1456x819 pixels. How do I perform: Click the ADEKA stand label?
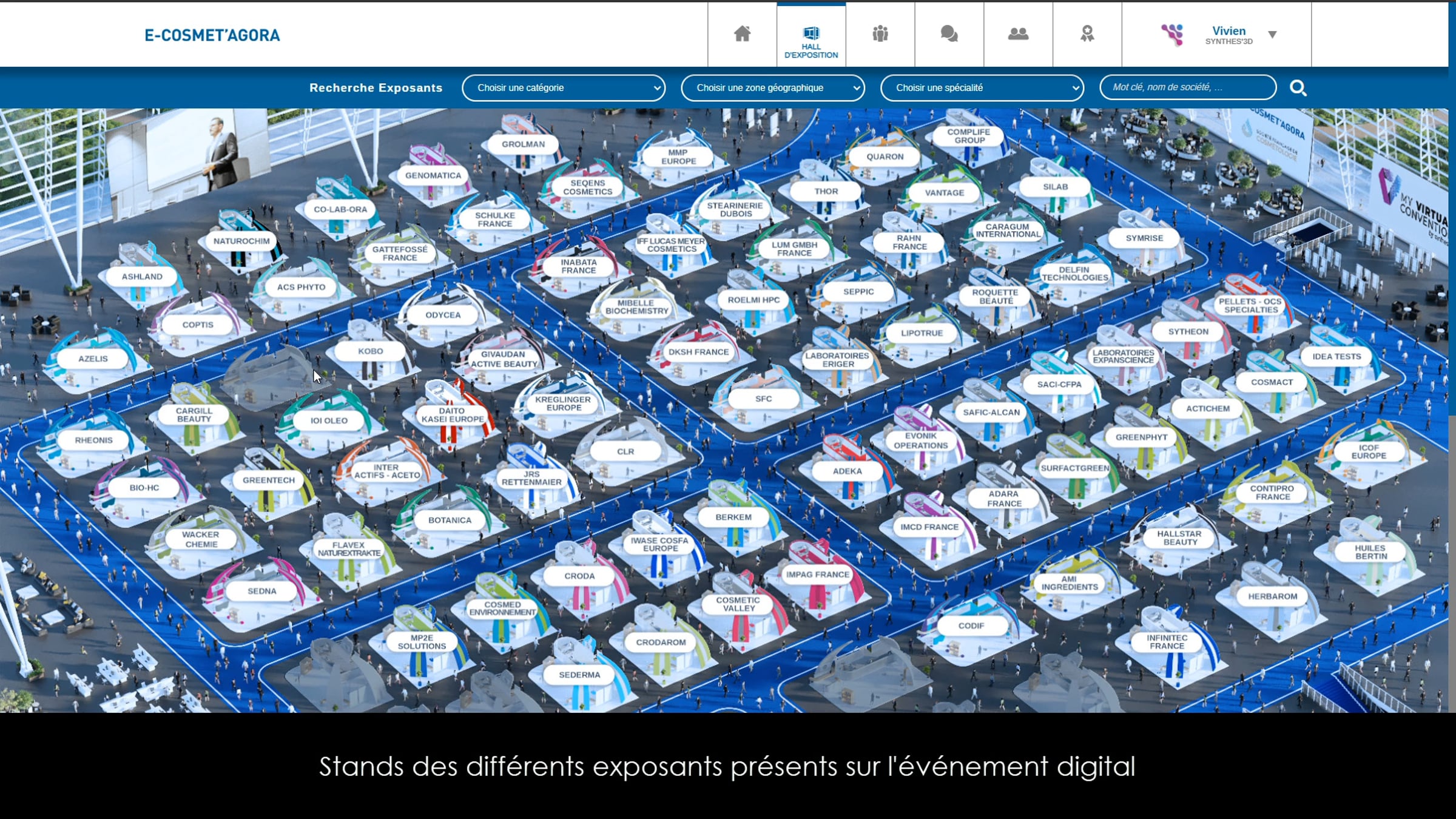click(847, 471)
